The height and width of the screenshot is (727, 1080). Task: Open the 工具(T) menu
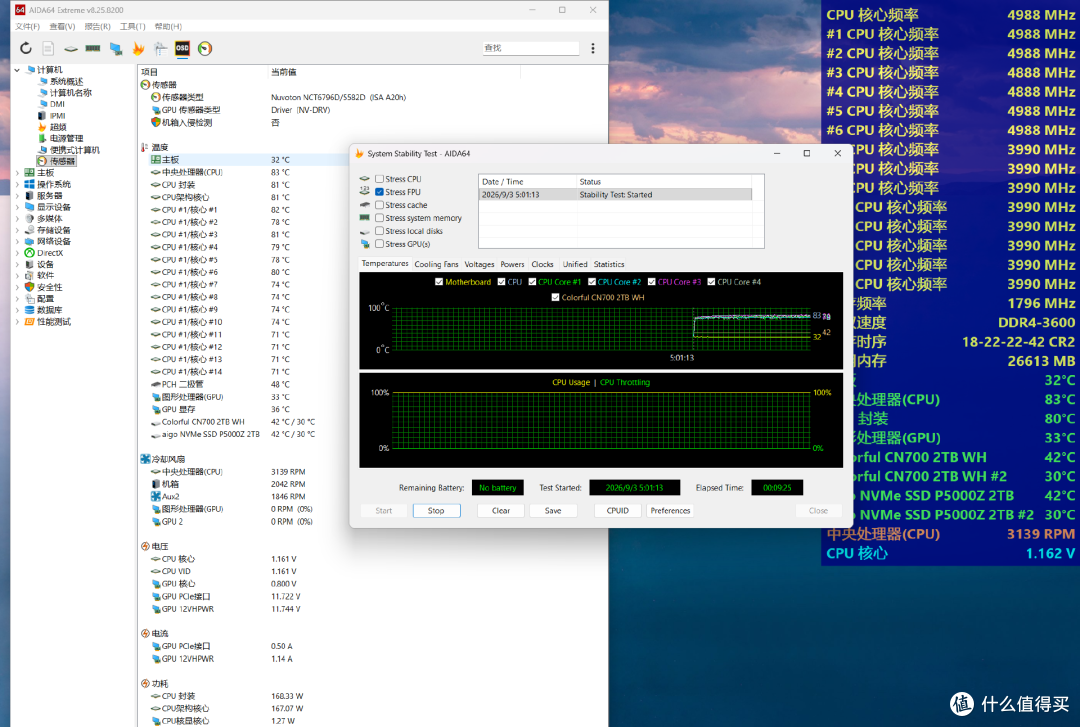point(132,26)
